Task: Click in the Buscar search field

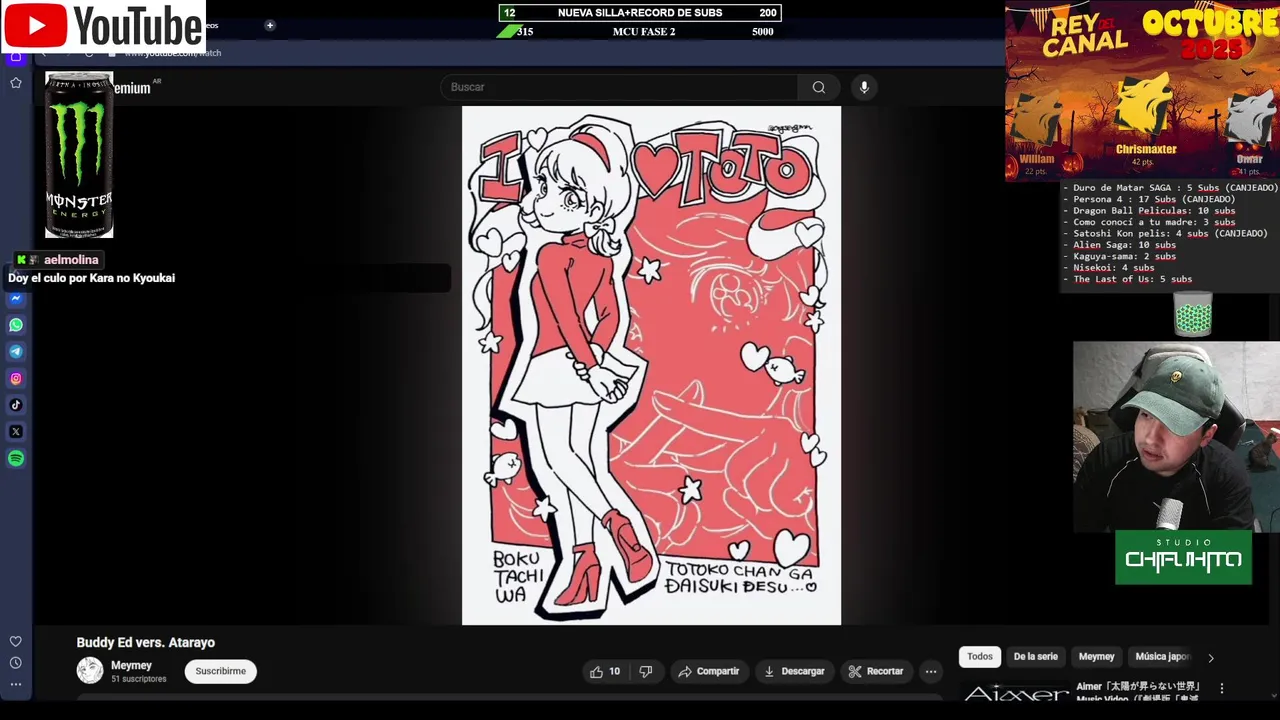Action: point(620,87)
